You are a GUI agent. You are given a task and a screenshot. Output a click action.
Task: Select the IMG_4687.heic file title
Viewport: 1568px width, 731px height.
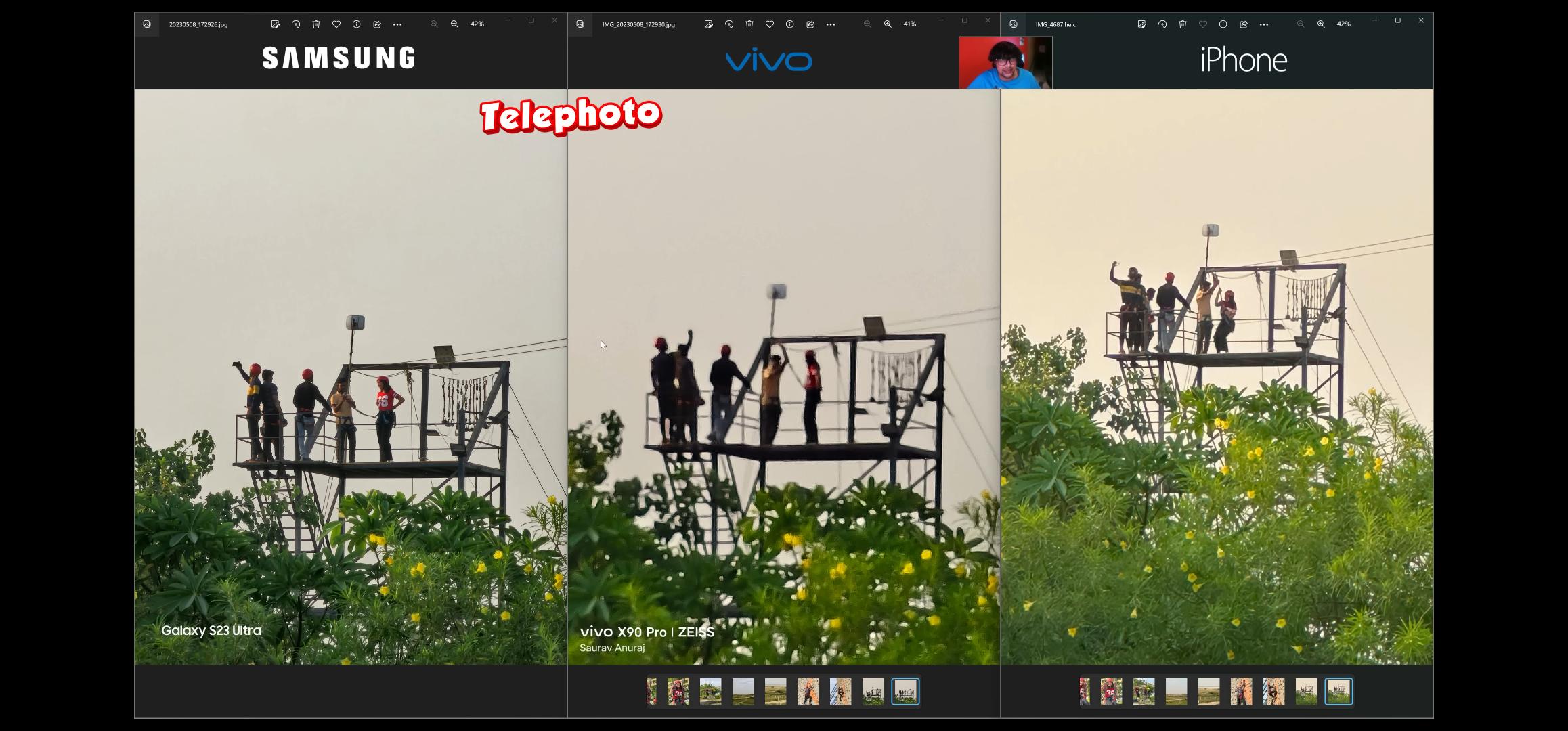[1055, 24]
